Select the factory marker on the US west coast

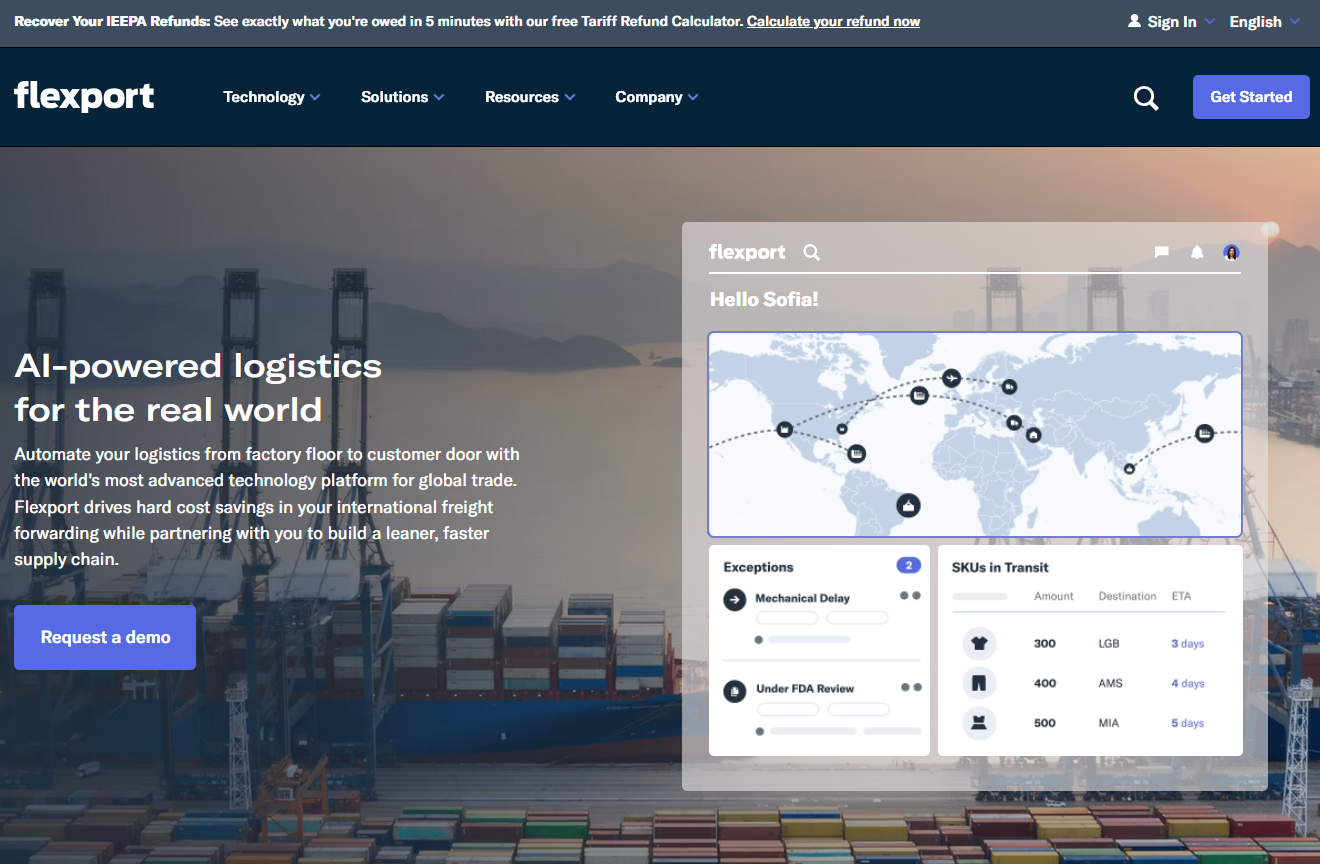click(x=785, y=429)
